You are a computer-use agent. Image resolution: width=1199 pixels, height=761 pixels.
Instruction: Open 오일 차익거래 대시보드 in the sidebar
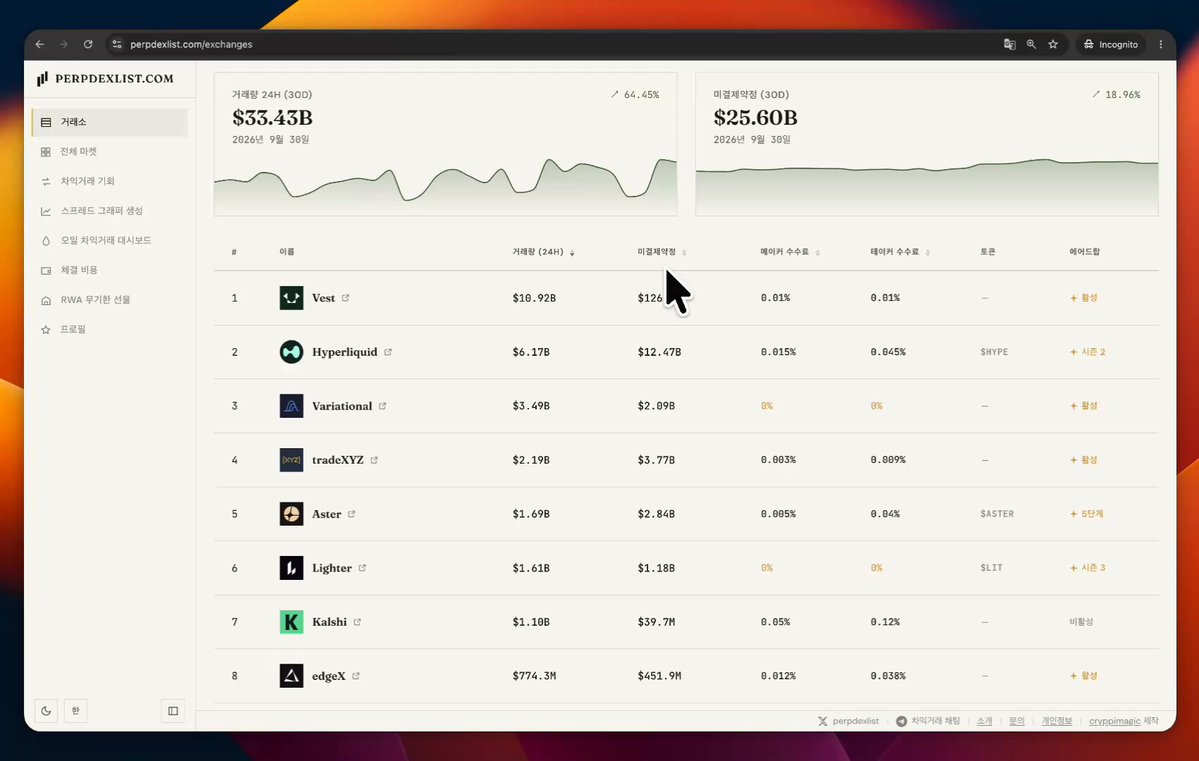click(x=109, y=240)
